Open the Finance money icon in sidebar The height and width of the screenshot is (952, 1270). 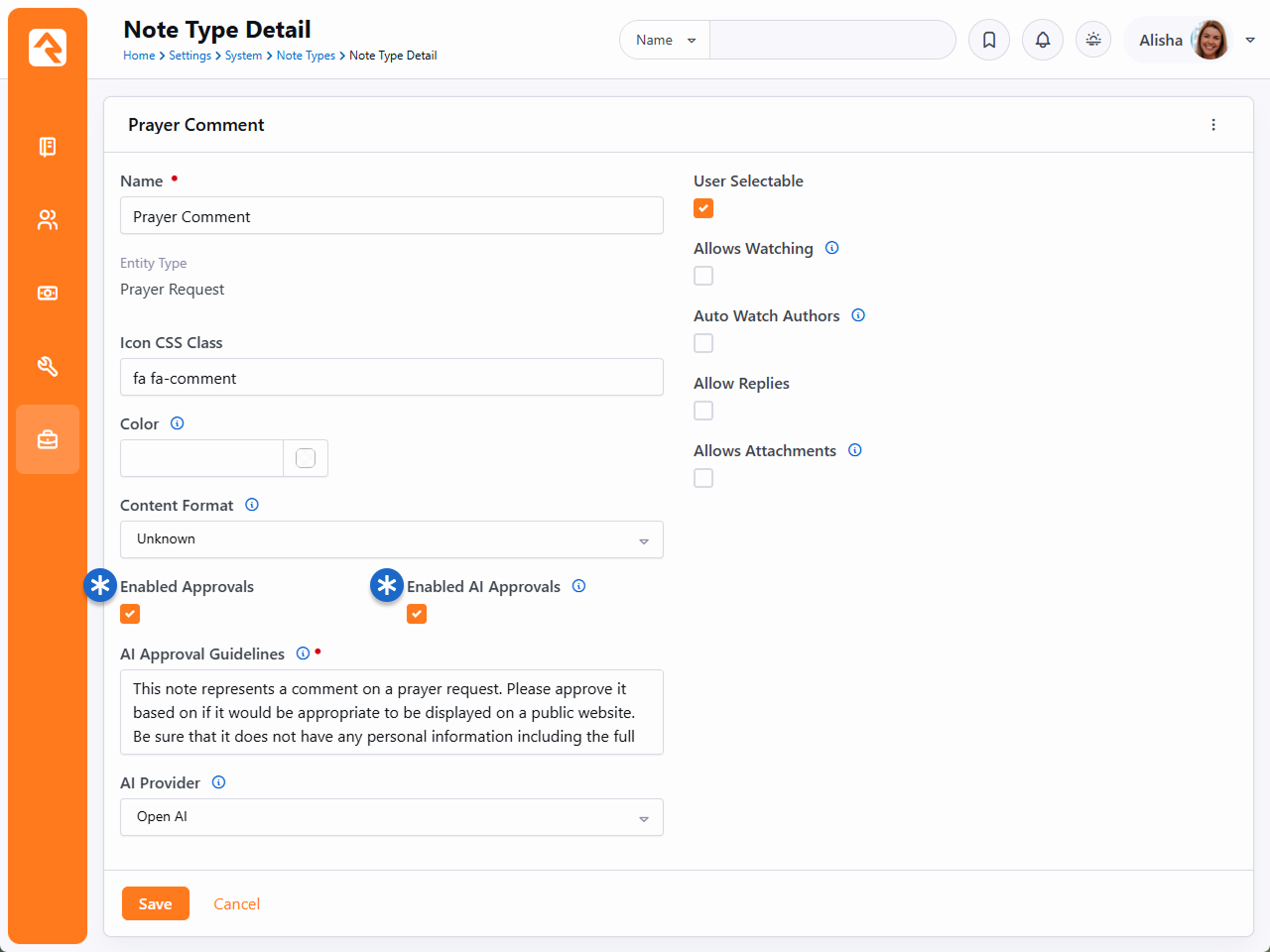tap(48, 294)
